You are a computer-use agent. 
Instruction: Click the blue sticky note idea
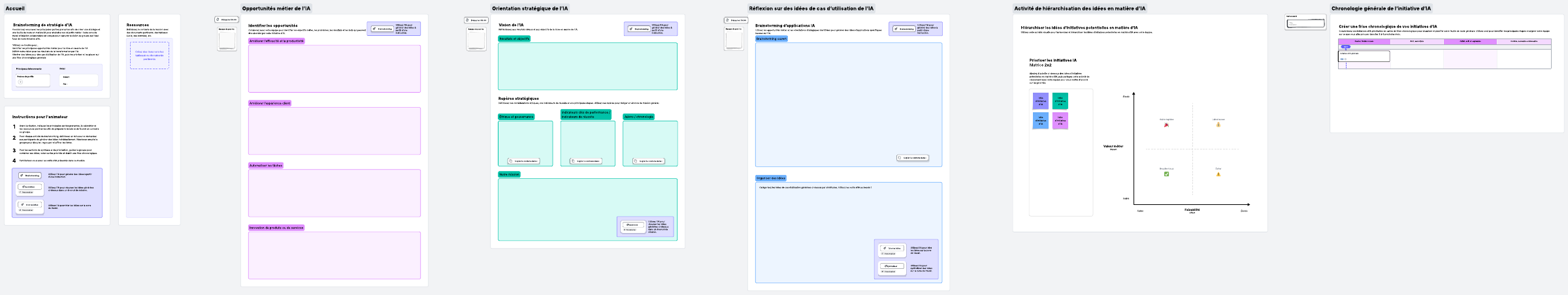[1040, 121]
